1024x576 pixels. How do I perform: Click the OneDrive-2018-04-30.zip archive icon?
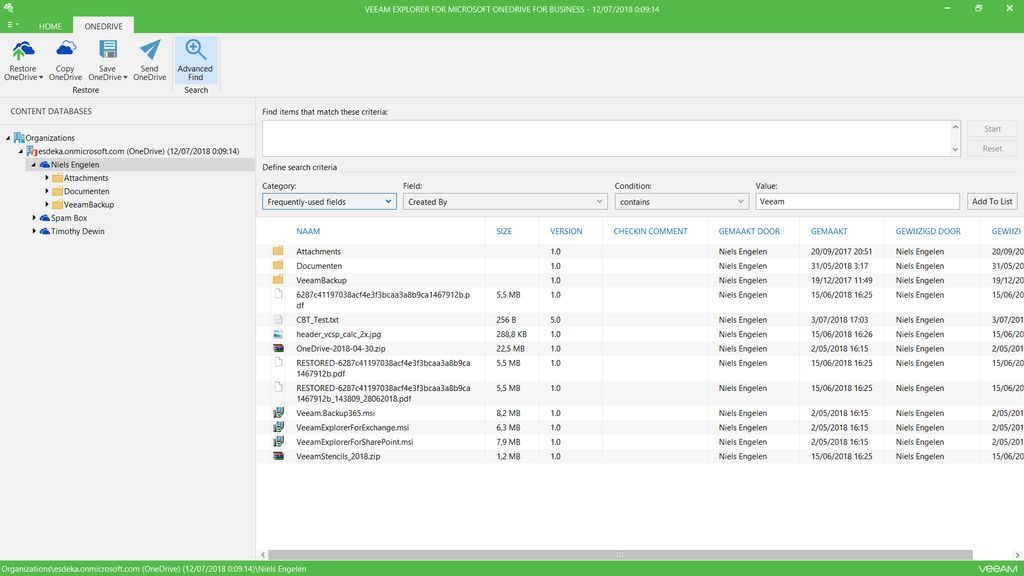pyautogui.click(x=278, y=348)
